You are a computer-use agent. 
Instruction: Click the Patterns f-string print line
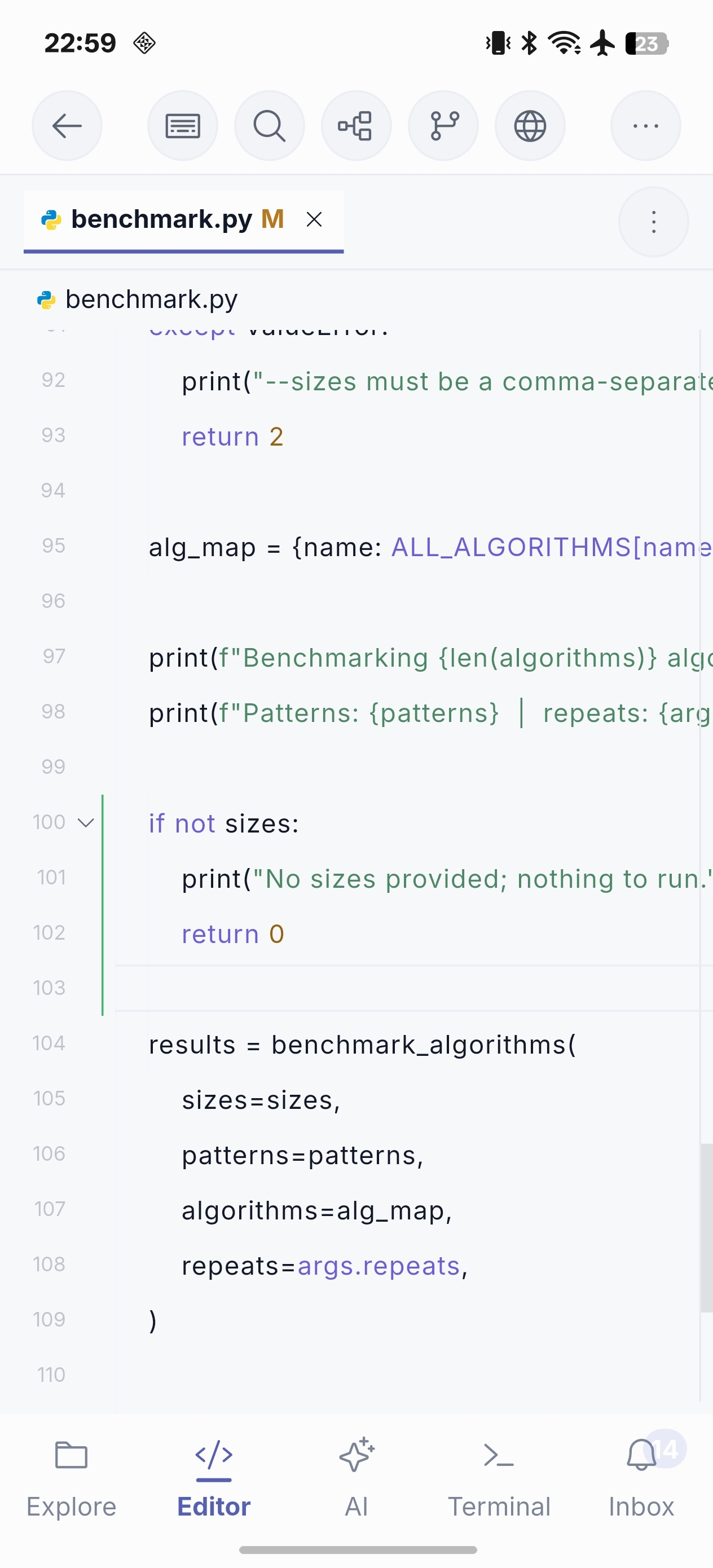click(x=430, y=713)
